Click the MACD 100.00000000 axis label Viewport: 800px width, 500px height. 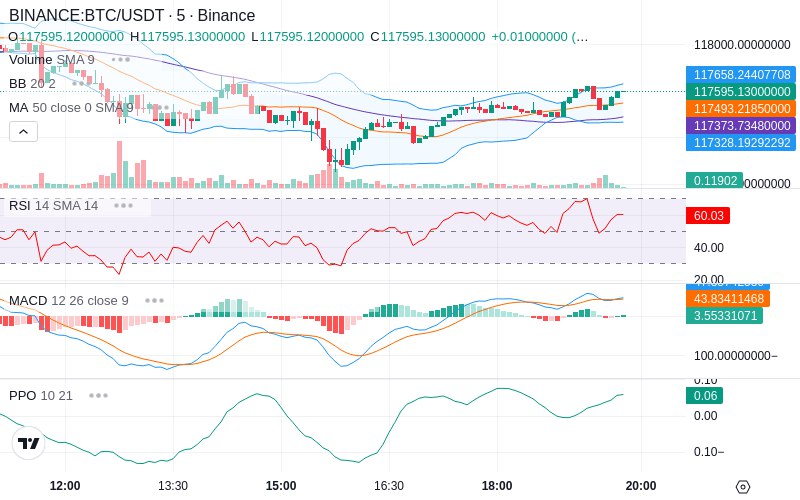(x=735, y=356)
